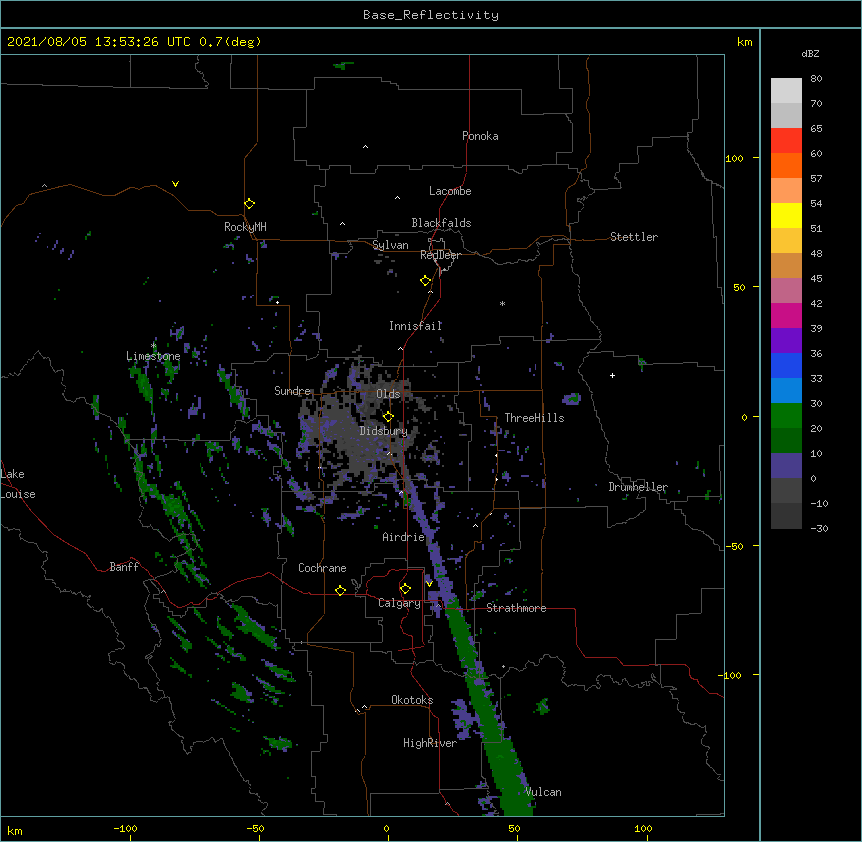Click the white asterisk marker east of Innisfail
Image resolution: width=862 pixels, height=842 pixels.
tap(502, 303)
